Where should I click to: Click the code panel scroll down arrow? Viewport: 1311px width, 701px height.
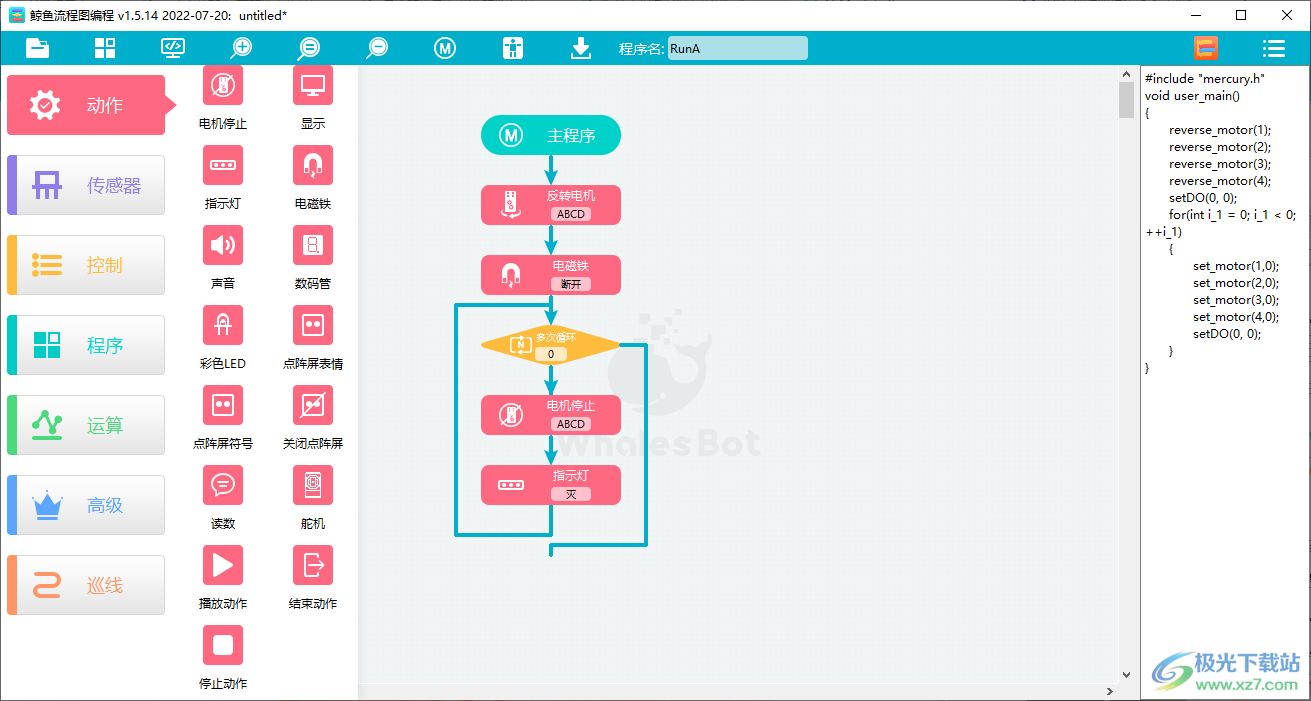click(1126, 675)
